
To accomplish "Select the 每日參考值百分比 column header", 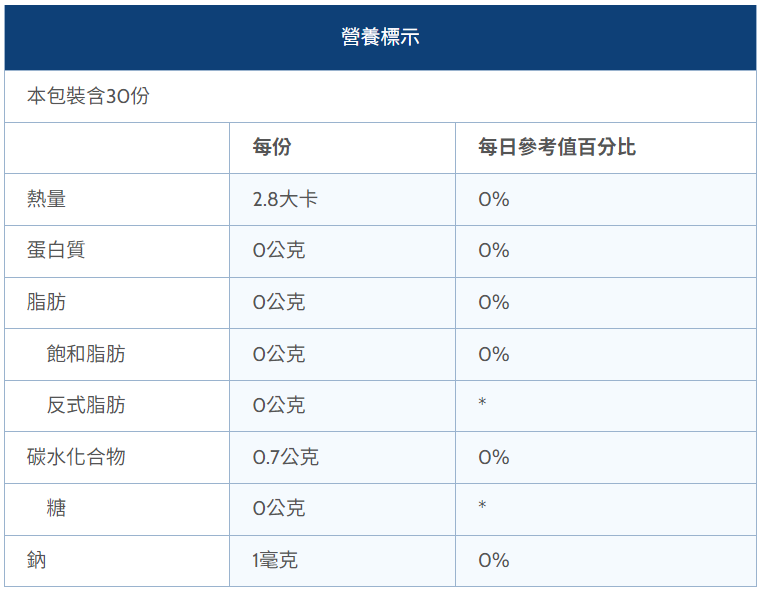I will 556,148.
